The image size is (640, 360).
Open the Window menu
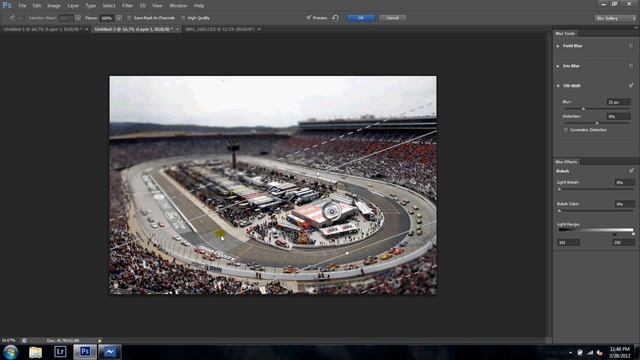tap(178, 6)
